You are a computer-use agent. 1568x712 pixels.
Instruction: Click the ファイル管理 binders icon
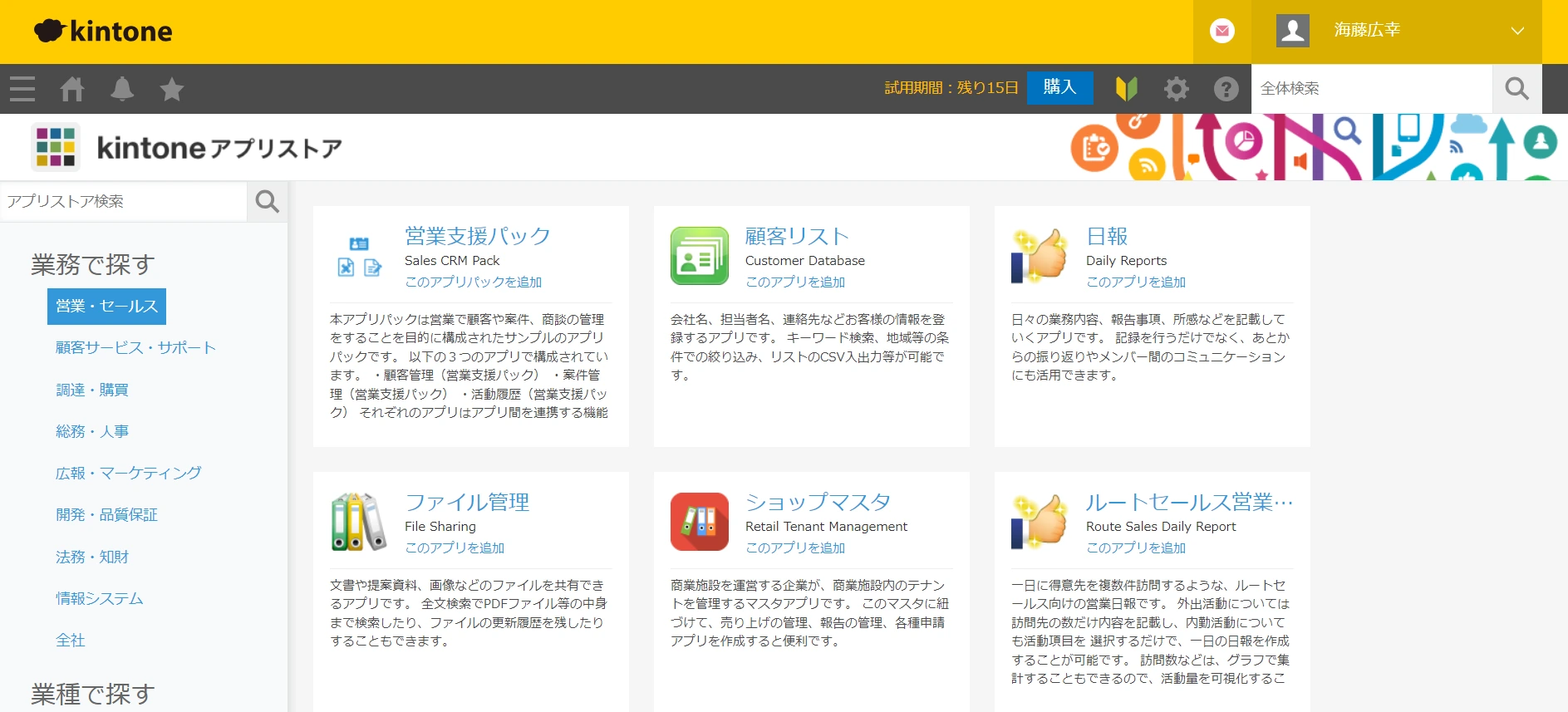click(359, 522)
